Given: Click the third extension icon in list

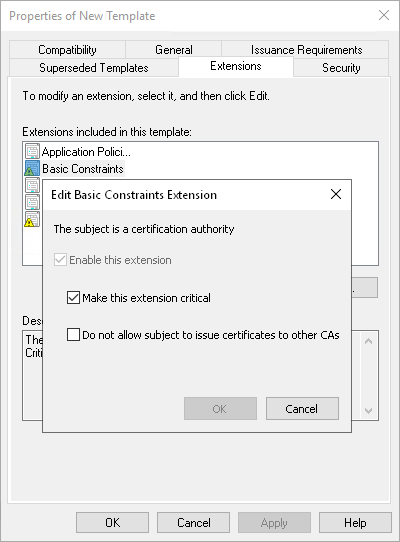Looking at the screenshot, I should pyautogui.click(x=32, y=185).
